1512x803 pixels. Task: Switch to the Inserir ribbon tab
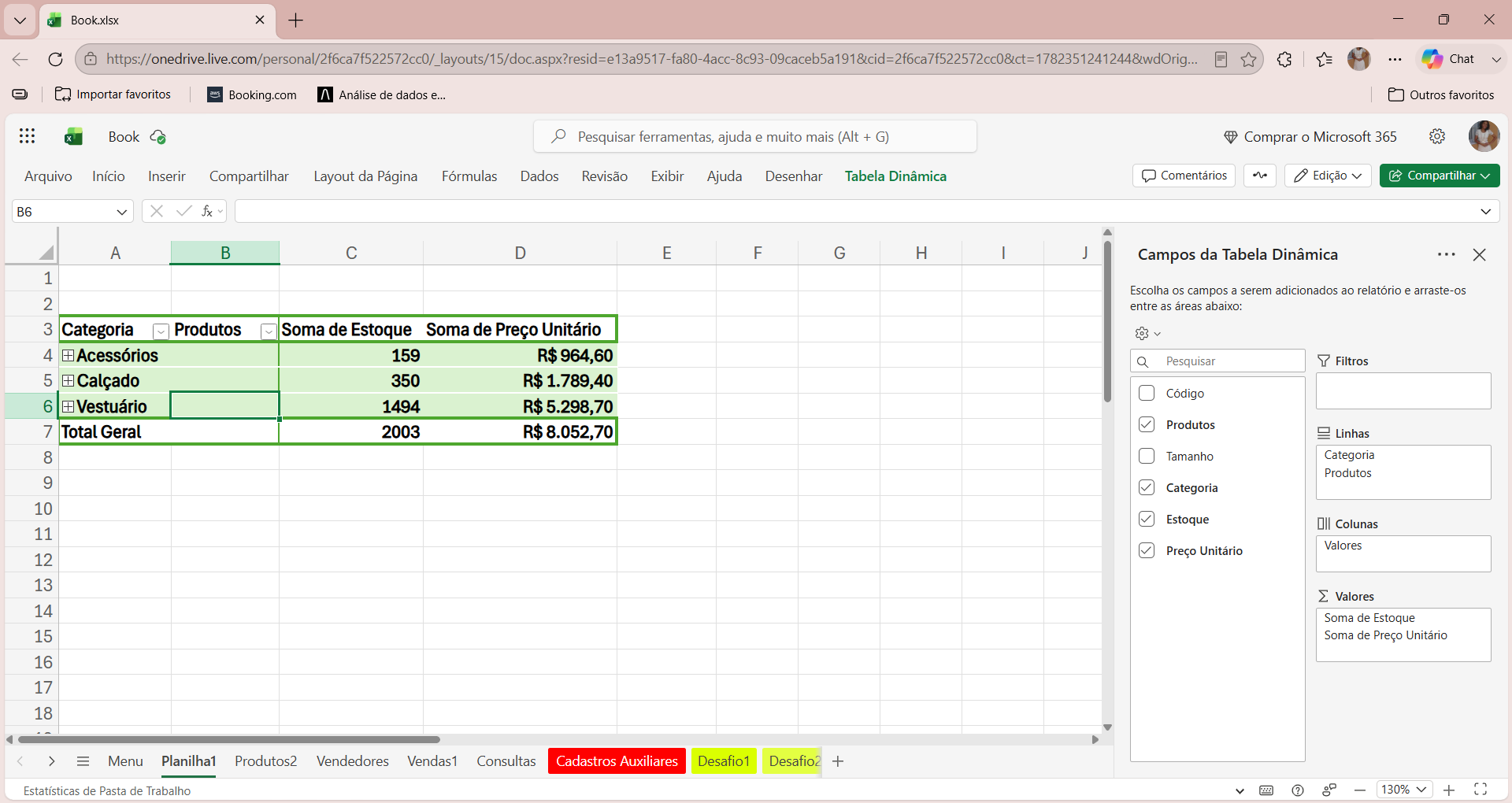[x=167, y=176]
